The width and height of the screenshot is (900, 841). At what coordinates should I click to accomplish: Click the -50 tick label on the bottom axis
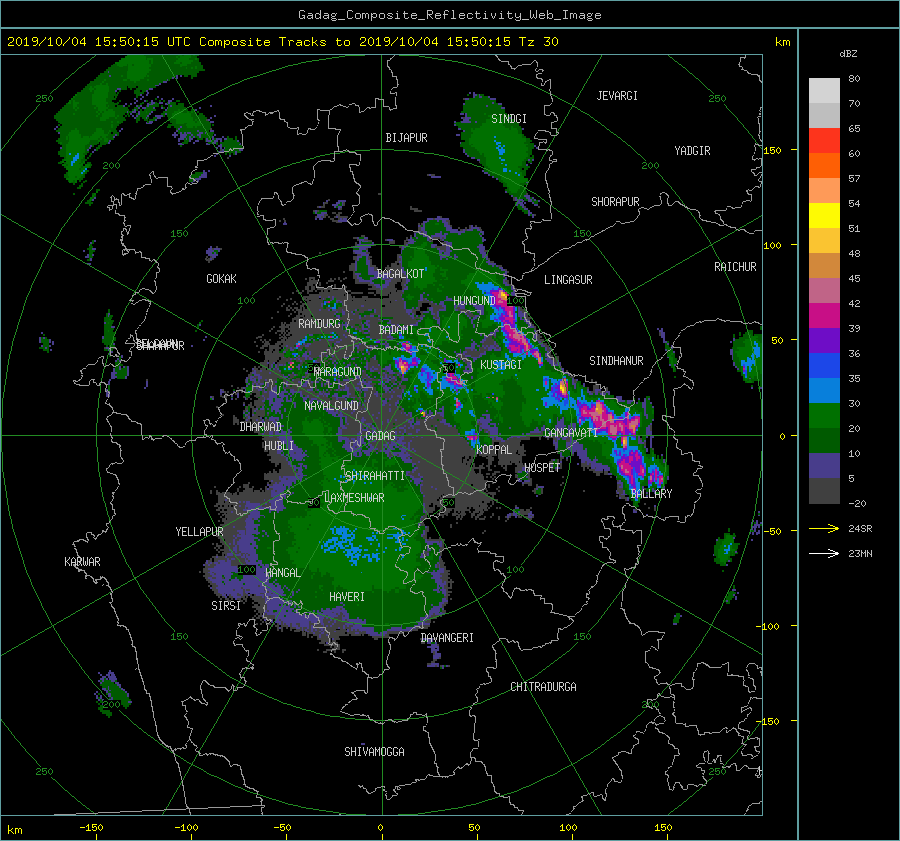282,828
